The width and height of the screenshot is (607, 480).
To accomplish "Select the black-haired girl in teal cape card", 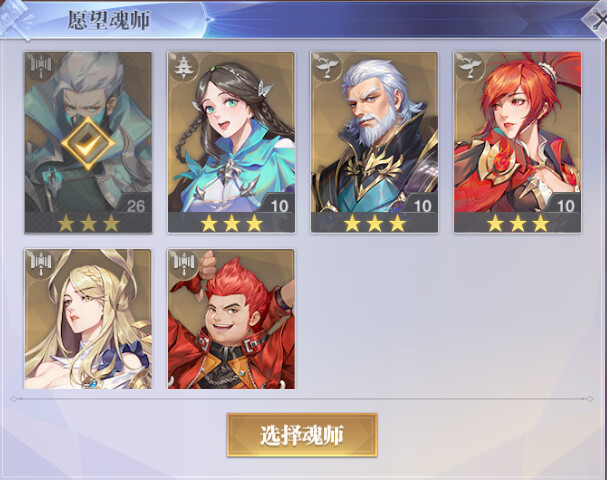I will [231, 142].
